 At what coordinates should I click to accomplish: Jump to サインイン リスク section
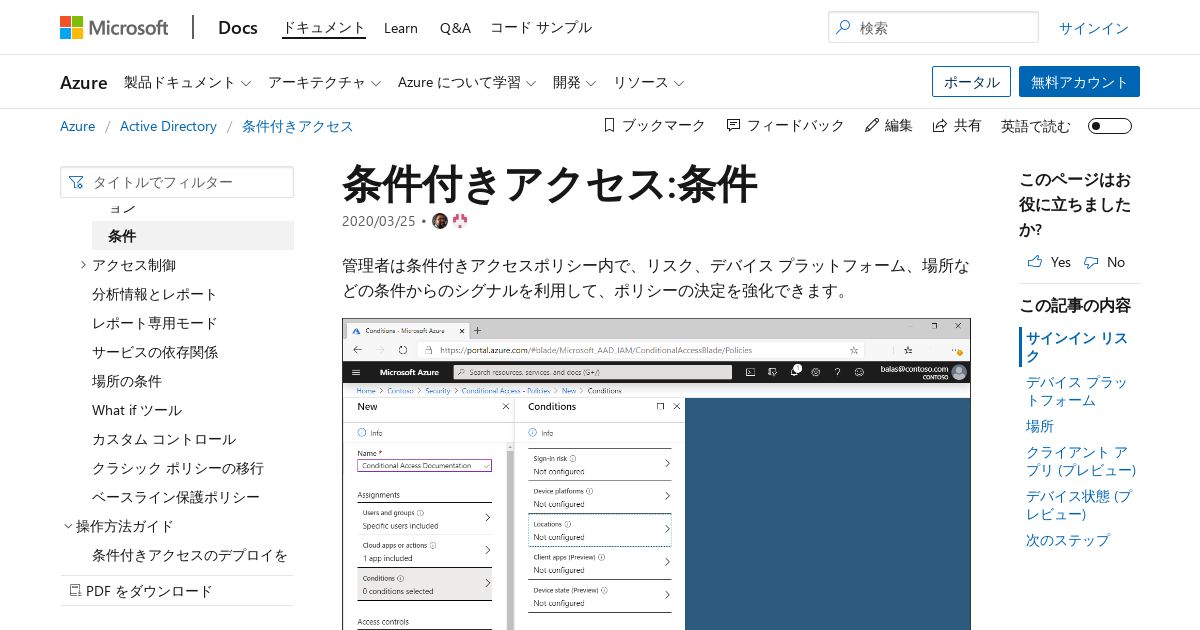(1076, 347)
